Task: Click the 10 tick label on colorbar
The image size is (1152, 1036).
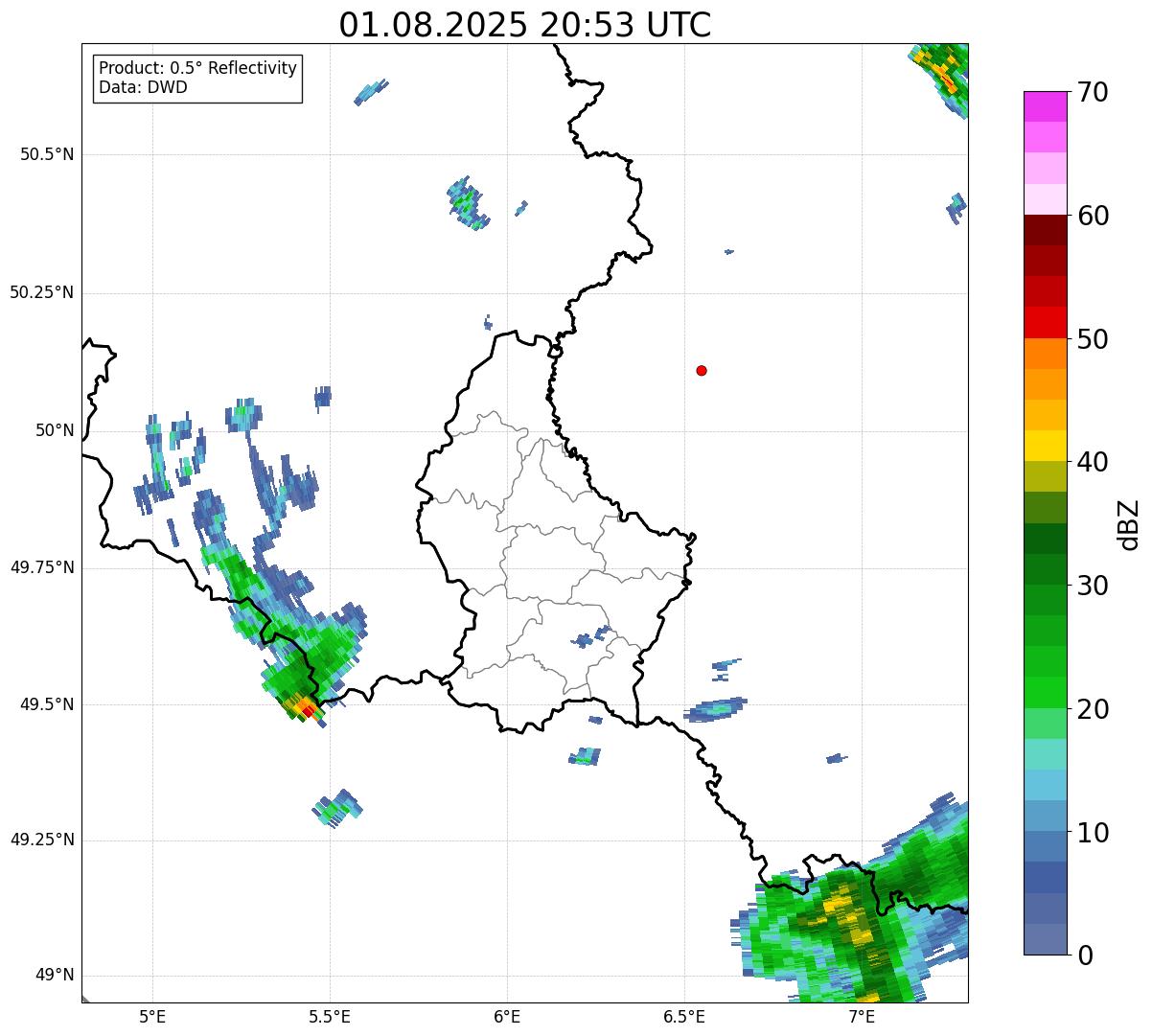Action: 1093,832
